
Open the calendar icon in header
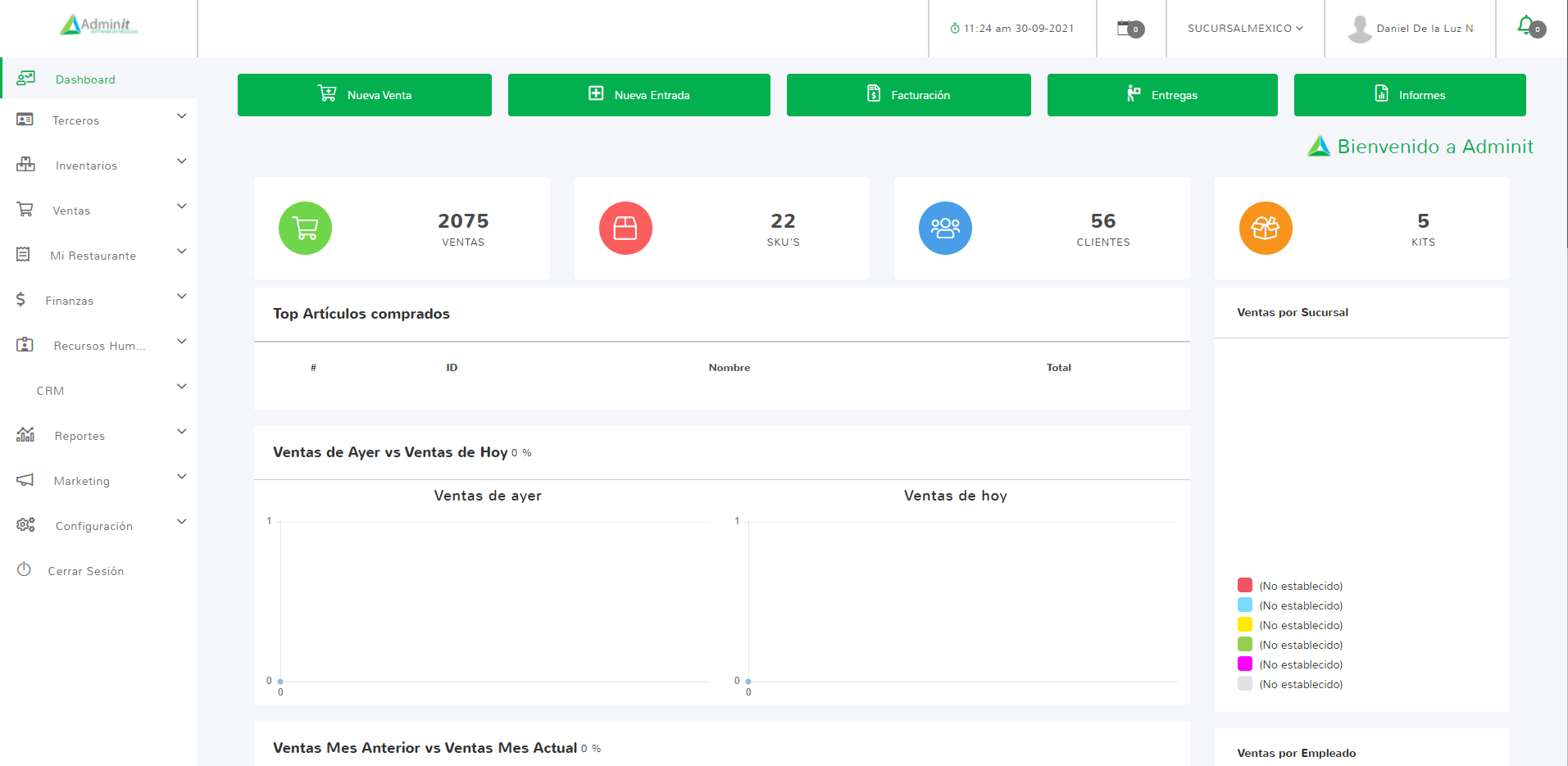1126,28
